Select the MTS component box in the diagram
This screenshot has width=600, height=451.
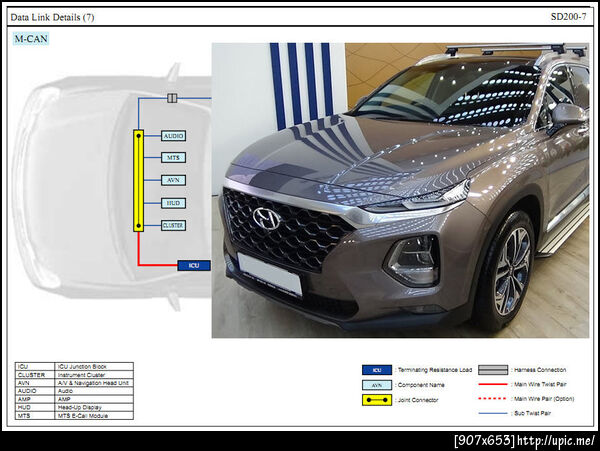point(173,158)
